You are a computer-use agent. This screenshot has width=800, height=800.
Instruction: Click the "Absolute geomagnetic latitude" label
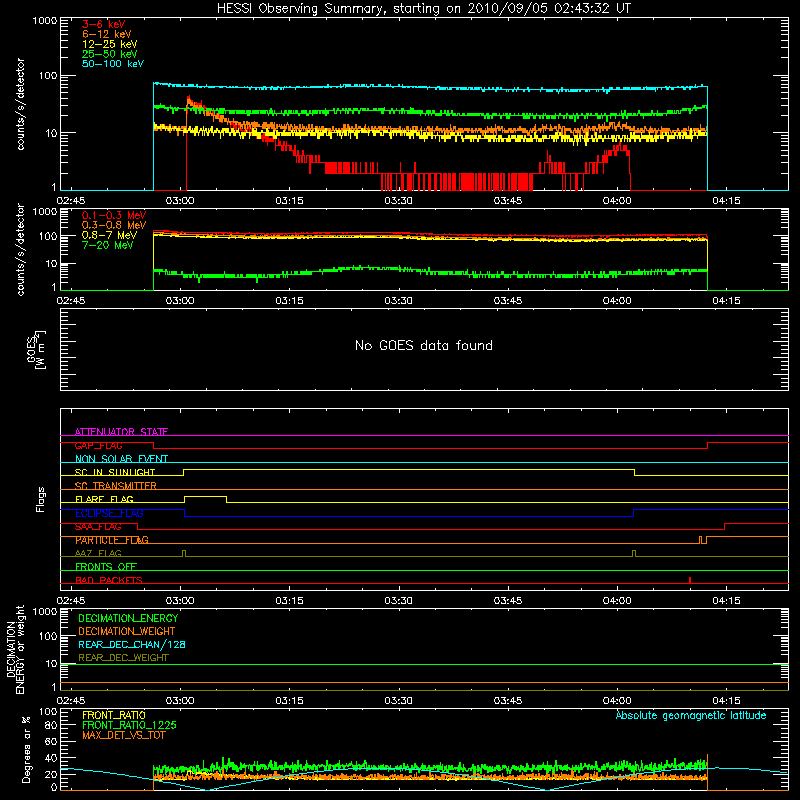(x=691, y=715)
